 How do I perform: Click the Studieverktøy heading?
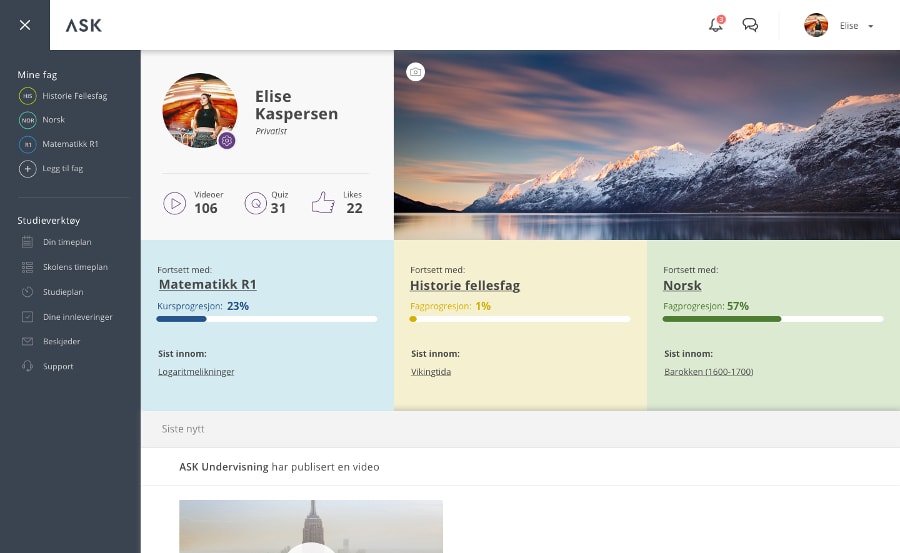(49, 221)
